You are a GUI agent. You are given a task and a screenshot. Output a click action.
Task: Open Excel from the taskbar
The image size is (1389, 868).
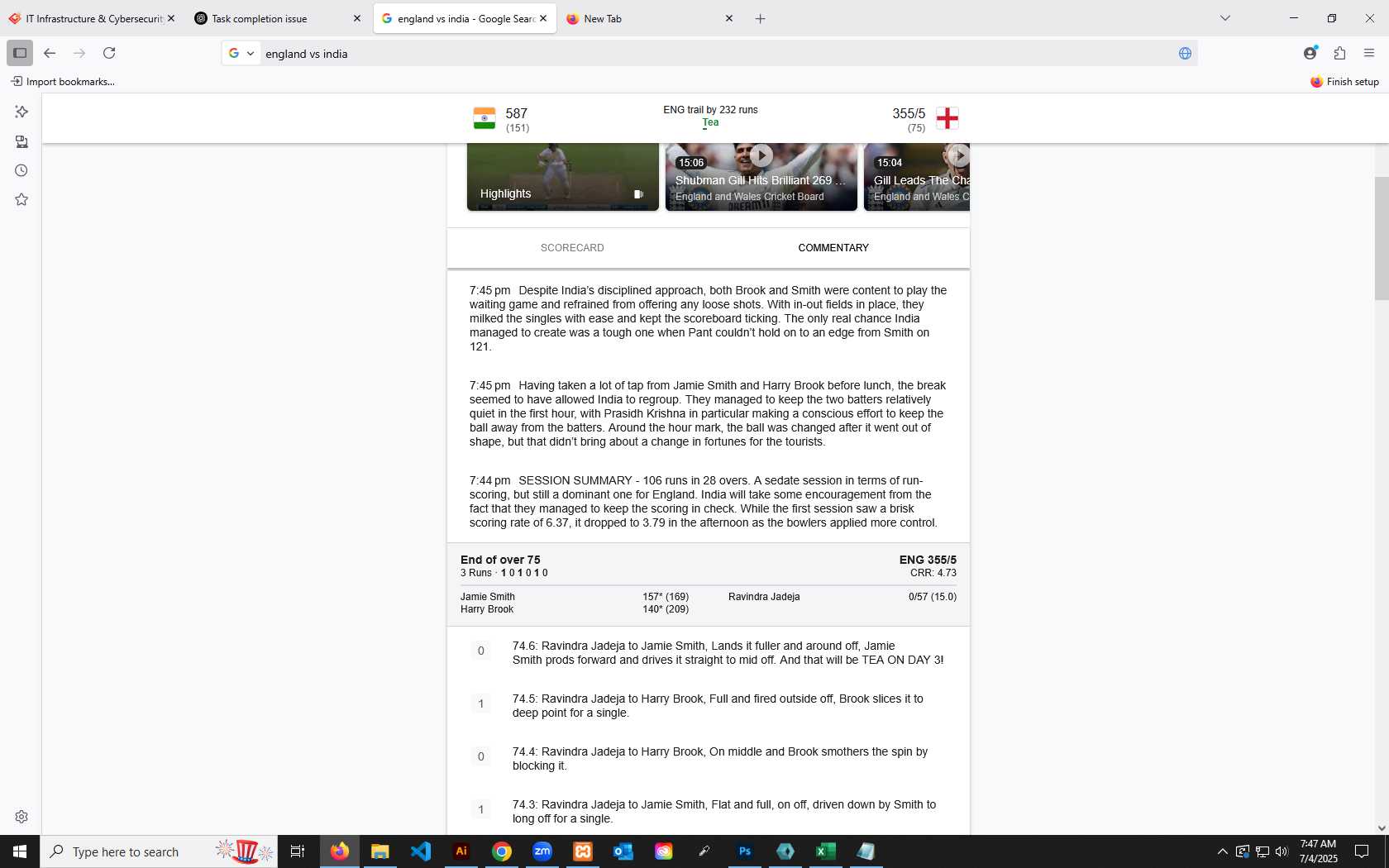(x=826, y=851)
